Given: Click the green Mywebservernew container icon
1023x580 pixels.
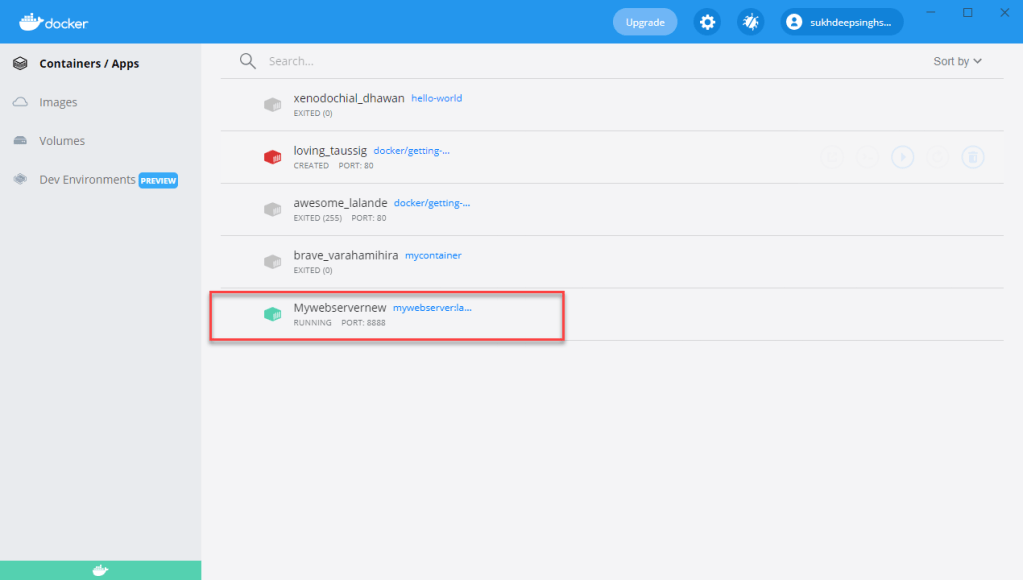Looking at the screenshot, I should [x=272, y=314].
